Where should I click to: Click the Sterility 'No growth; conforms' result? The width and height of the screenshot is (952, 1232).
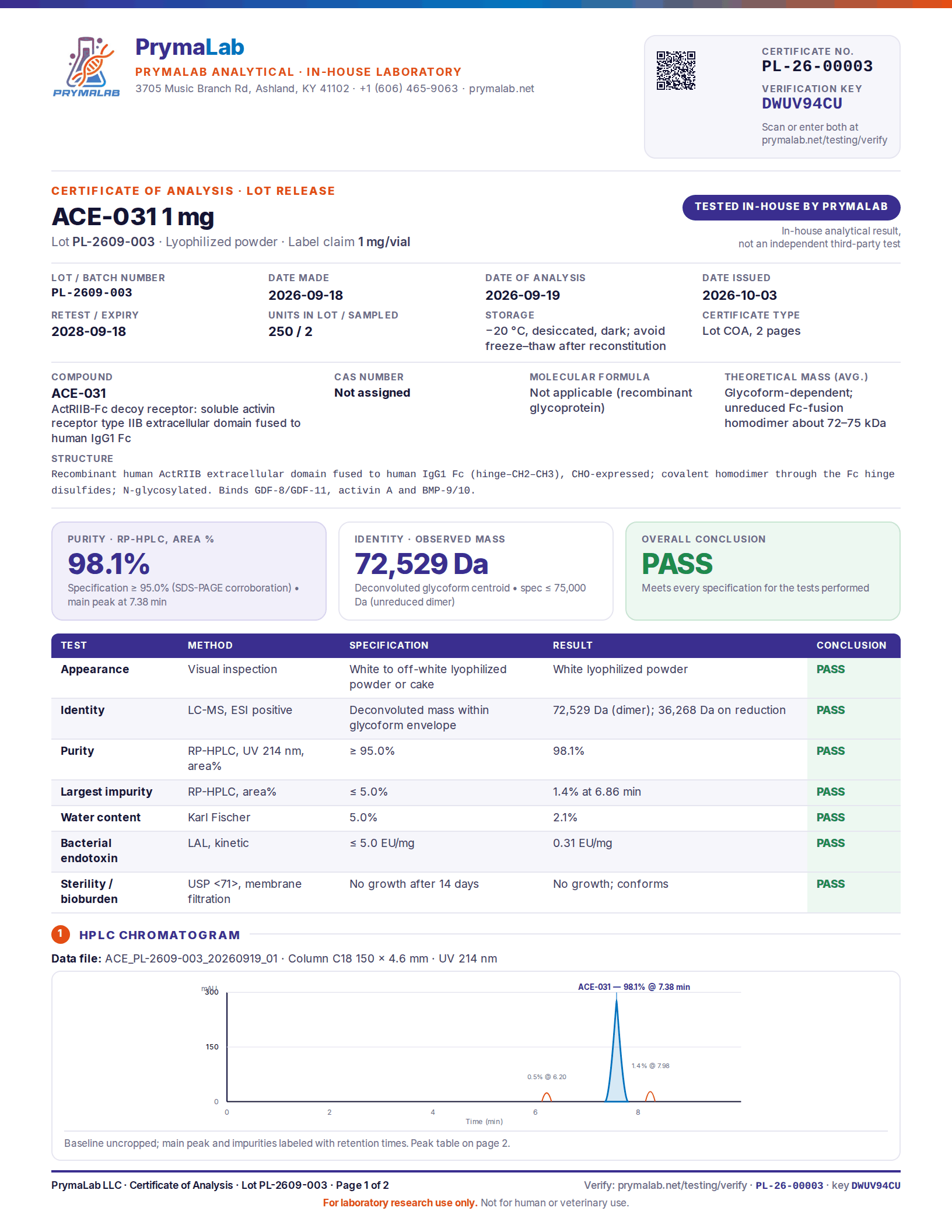click(x=611, y=884)
